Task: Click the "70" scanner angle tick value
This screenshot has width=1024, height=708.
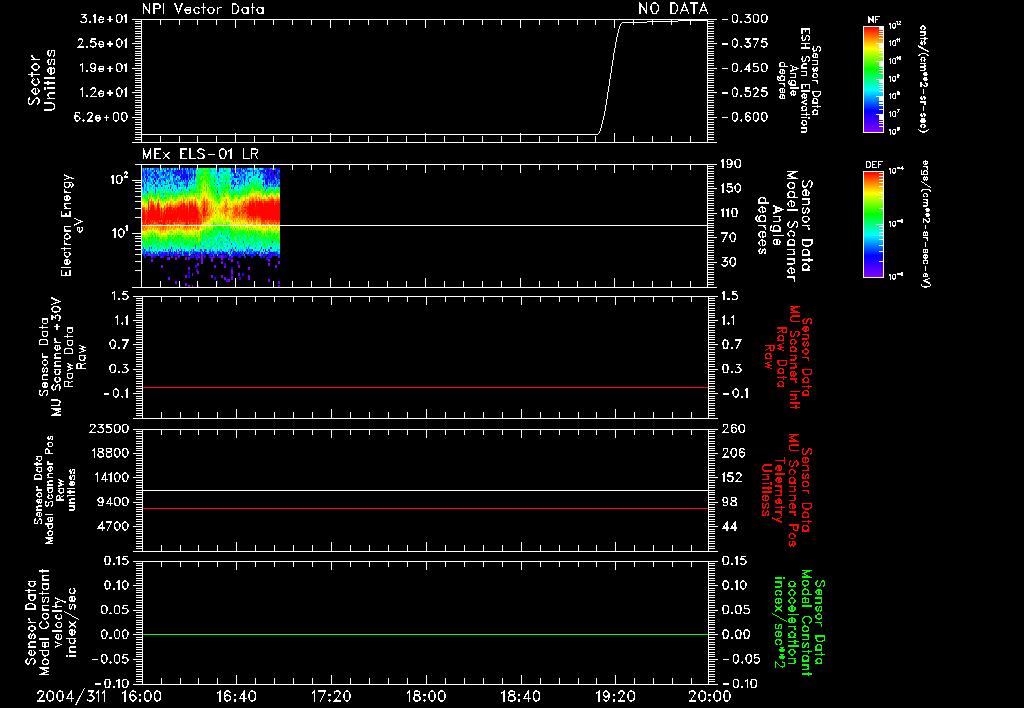Action: (x=728, y=238)
